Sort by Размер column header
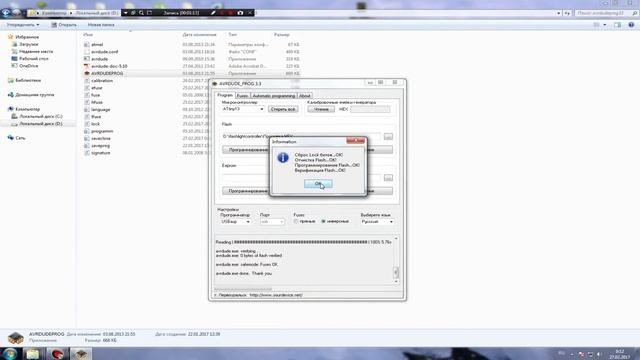 [x=282, y=35]
